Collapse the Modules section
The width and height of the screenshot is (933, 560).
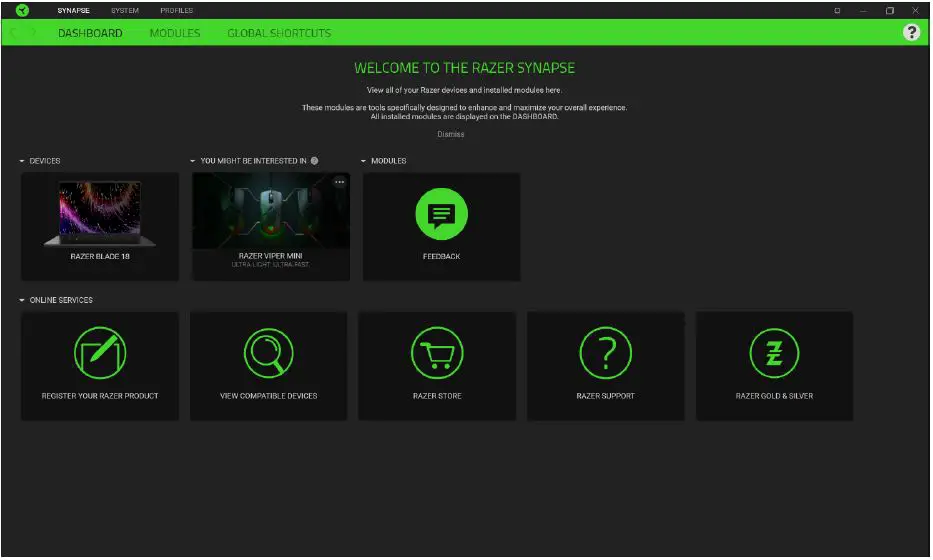coord(364,161)
